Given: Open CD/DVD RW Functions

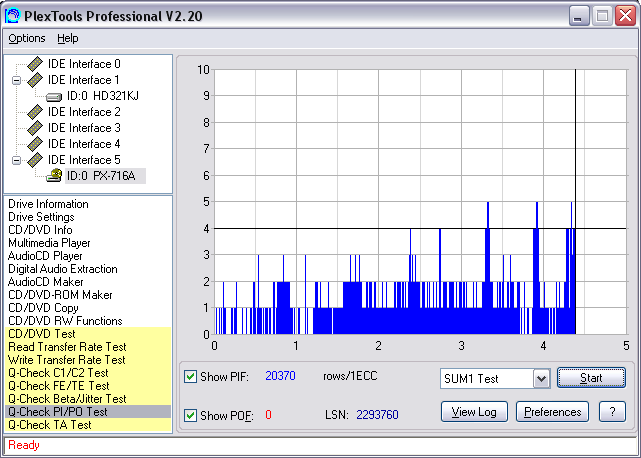Looking at the screenshot, I should coord(65,321).
